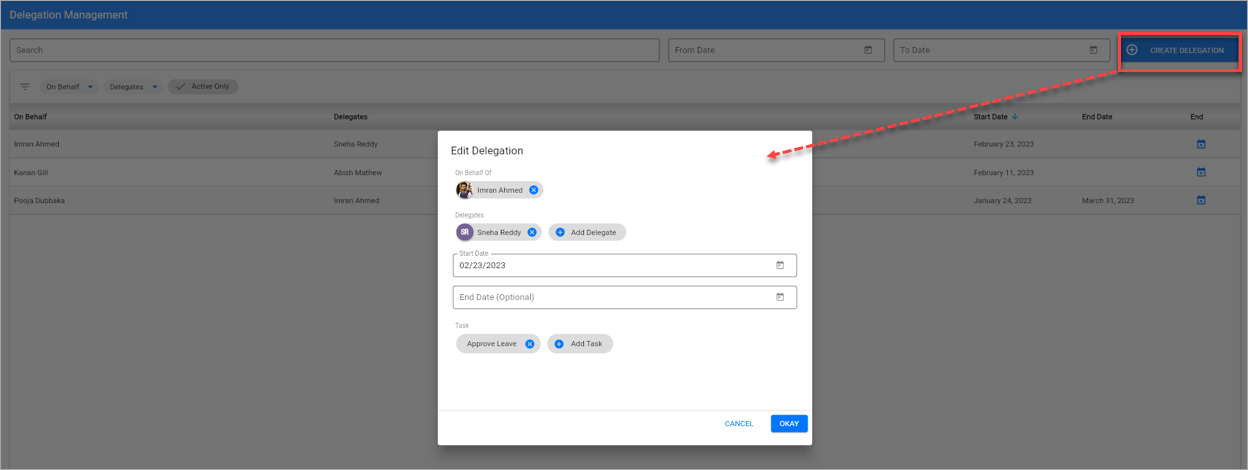This screenshot has width=1248, height=470.
Task: Click Cancel in Edit Delegation dialog
Action: pyautogui.click(x=739, y=424)
